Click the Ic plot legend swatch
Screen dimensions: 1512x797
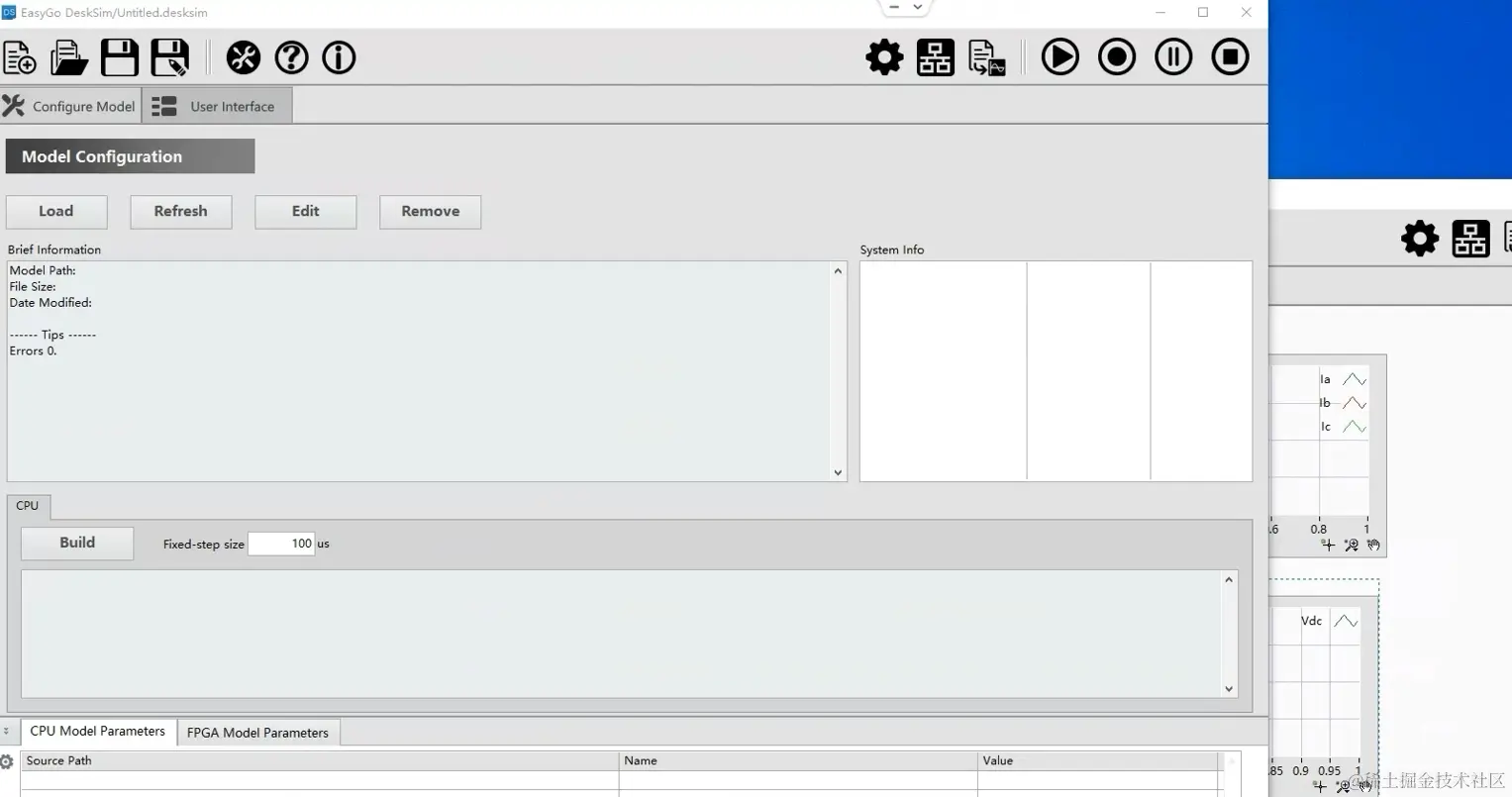click(1354, 427)
